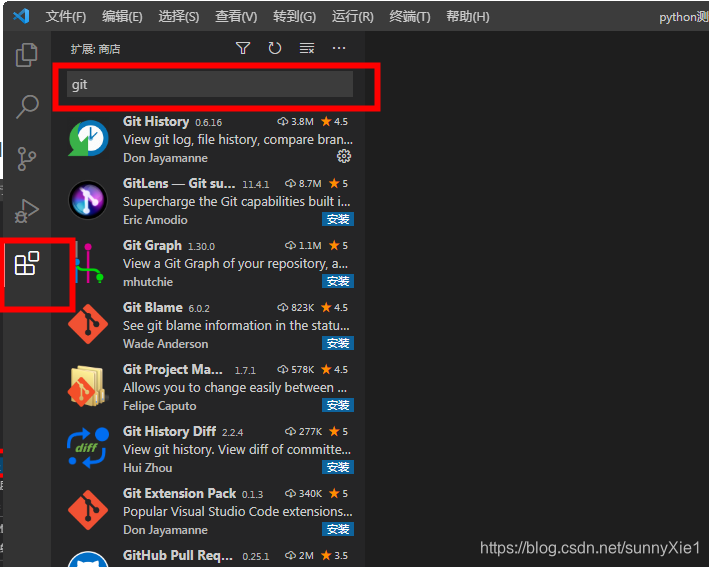
Task: Click the 扩展: 商店 panel heading
Action: (x=95, y=49)
